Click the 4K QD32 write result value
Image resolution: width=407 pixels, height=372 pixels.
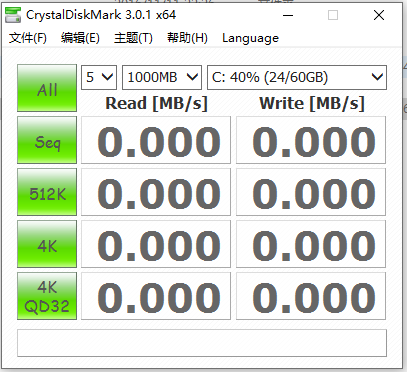point(311,296)
